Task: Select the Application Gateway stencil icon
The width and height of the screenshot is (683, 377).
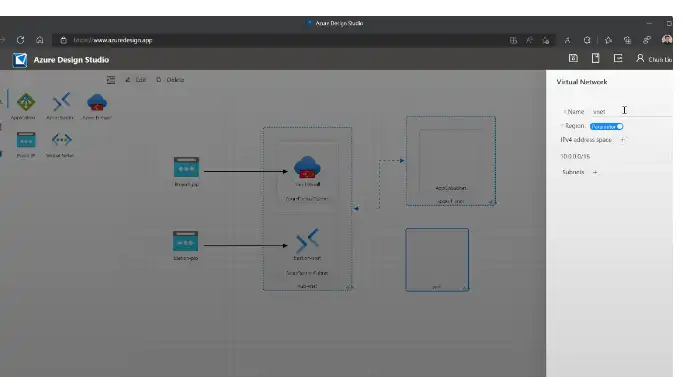Action: pyautogui.click(x=26, y=102)
